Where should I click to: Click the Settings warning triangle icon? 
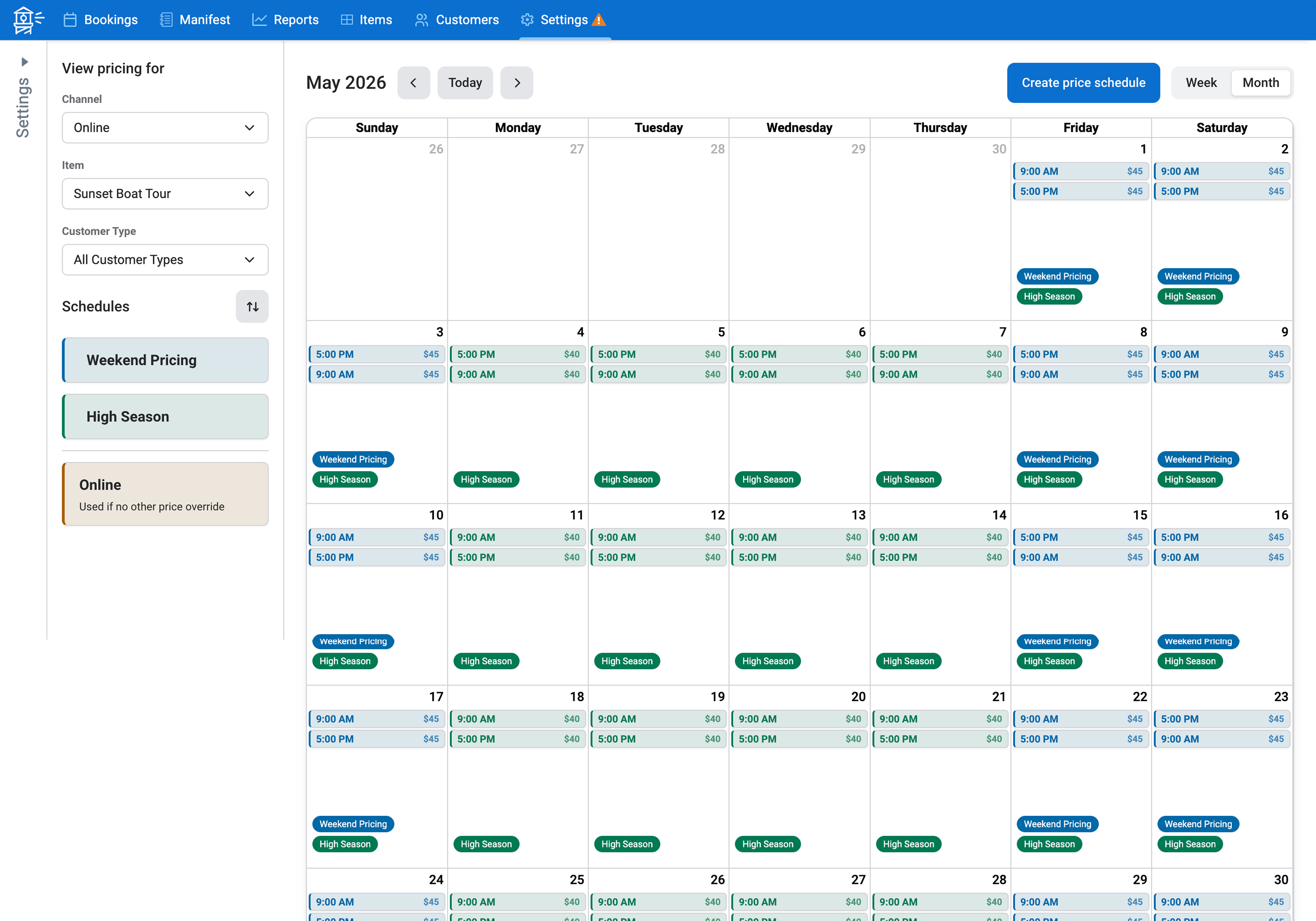599,20
